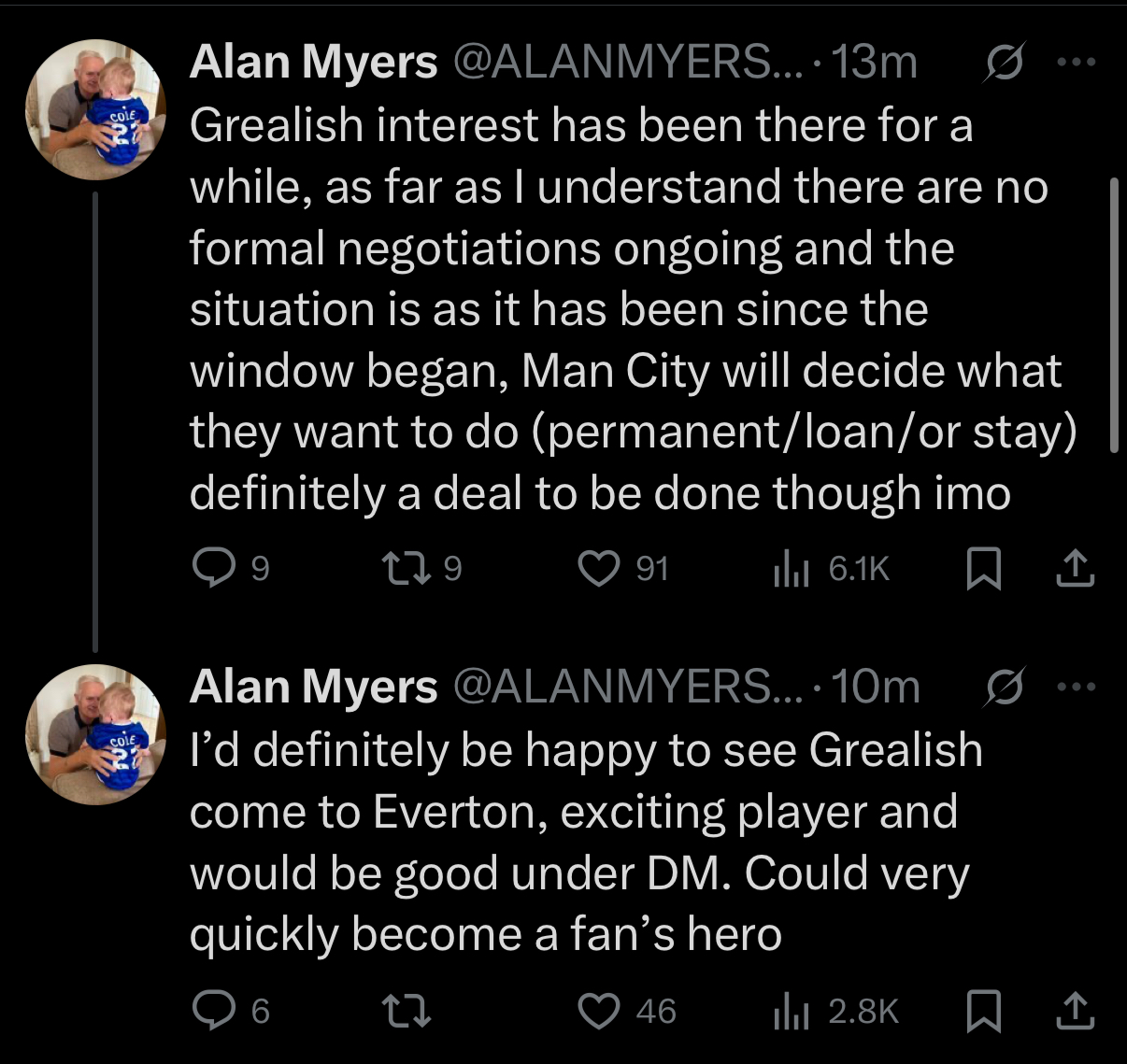Retweet the first tweet with 9 reposts
Image resolution: width=1127 pixels, height=1064 pixels.
click(x=405, y=568)
